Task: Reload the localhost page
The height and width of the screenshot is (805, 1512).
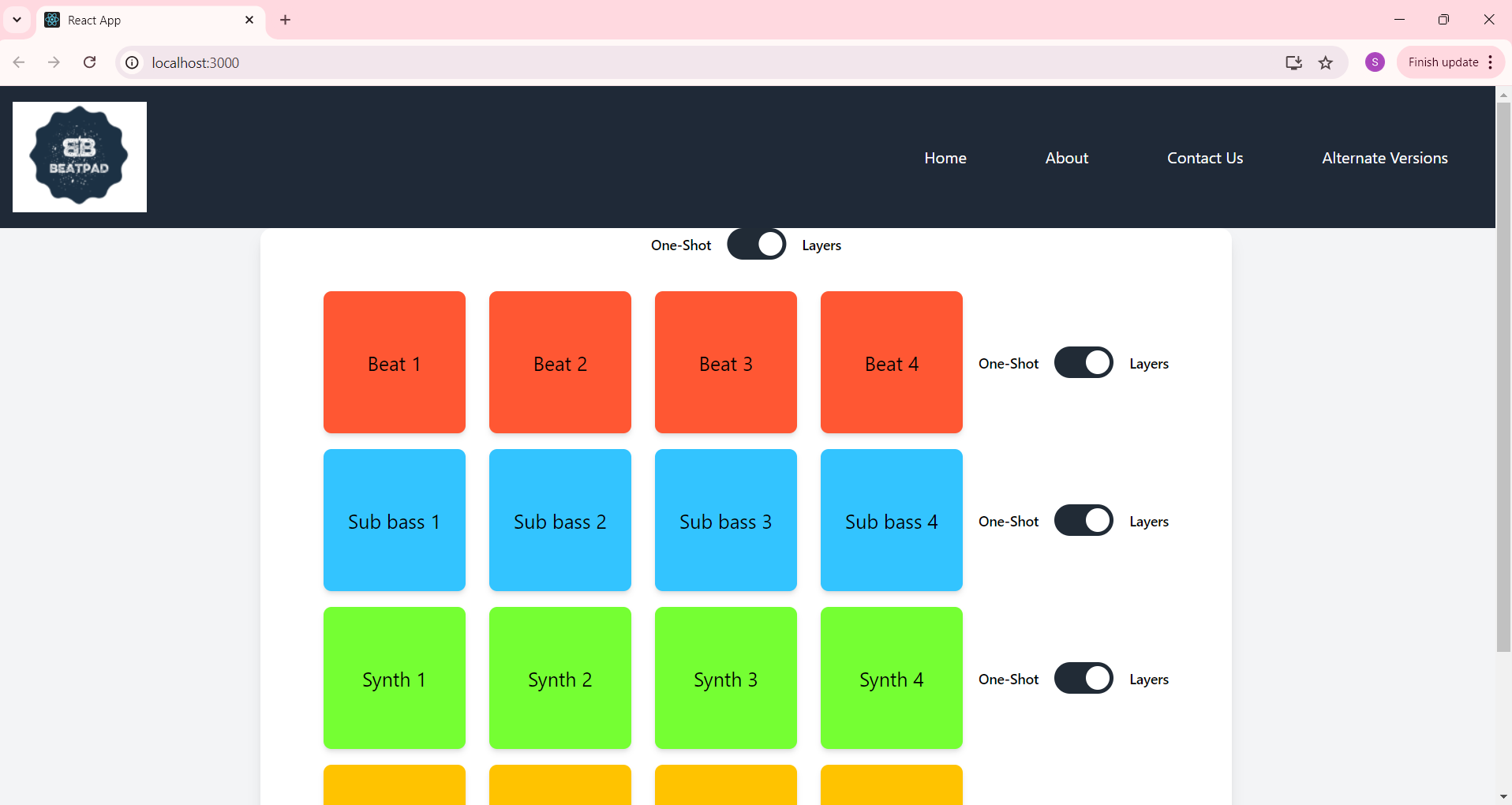Action: pyautogui.click(x=90, y=62)
